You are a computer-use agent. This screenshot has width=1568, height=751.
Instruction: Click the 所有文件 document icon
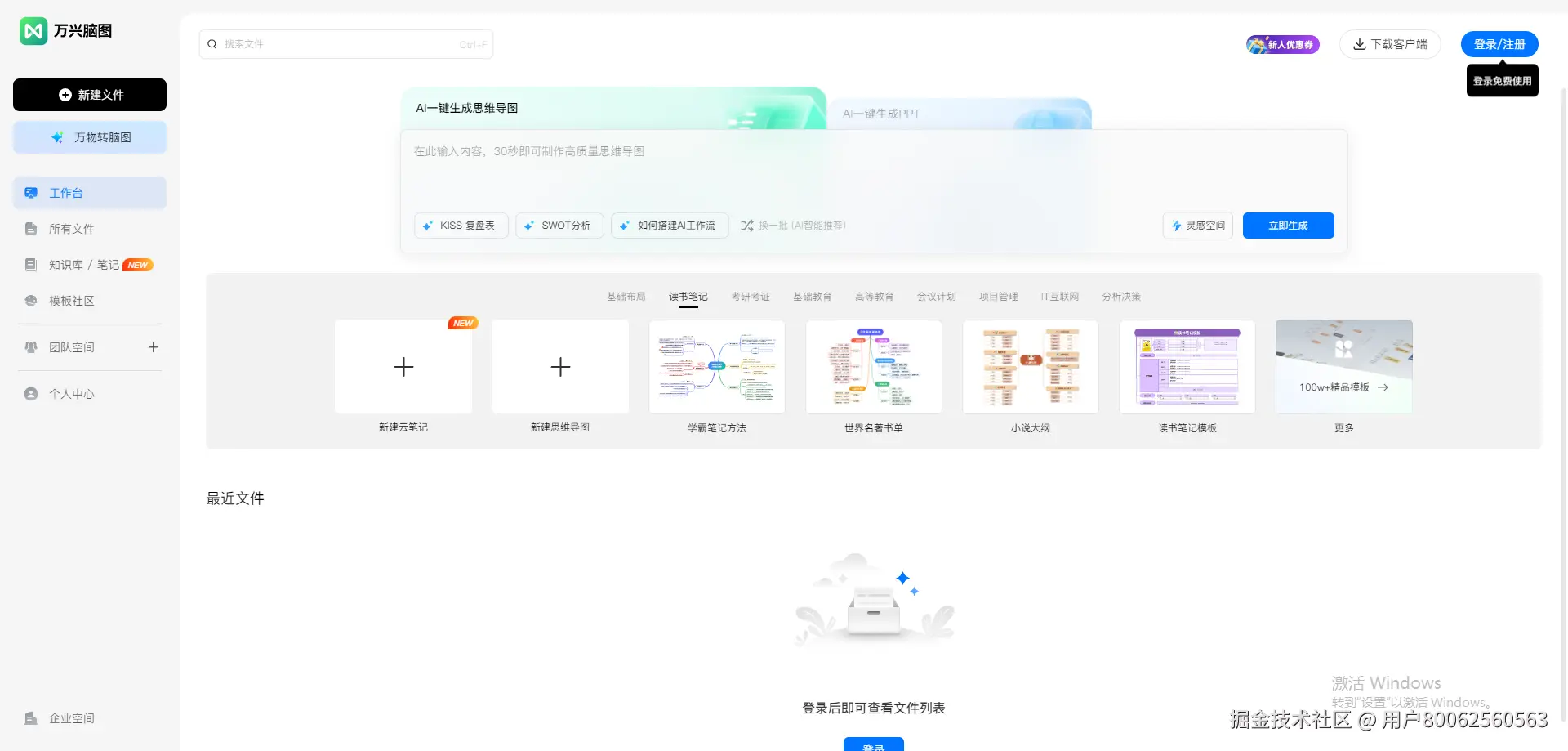pyautogui.click(x=31, y=229)
